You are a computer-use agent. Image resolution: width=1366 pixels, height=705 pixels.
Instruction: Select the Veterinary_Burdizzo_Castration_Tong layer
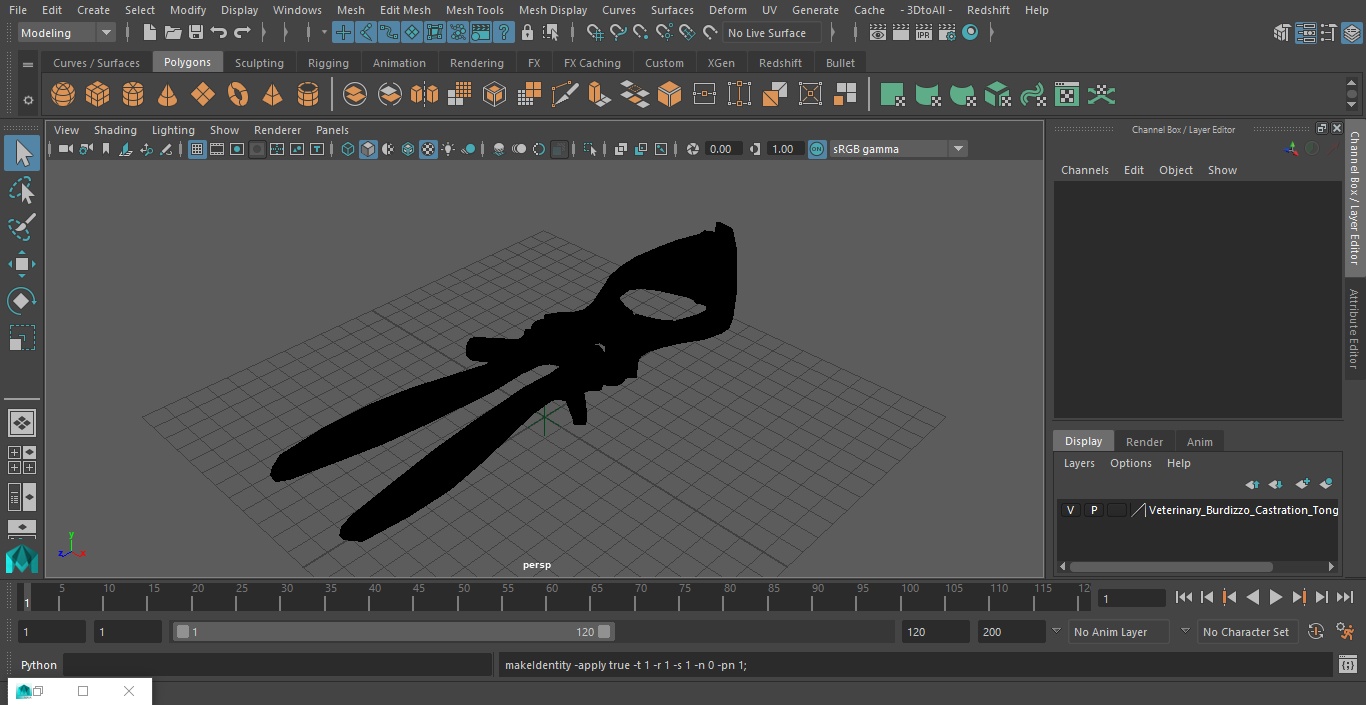click(x=1242, y=510)
